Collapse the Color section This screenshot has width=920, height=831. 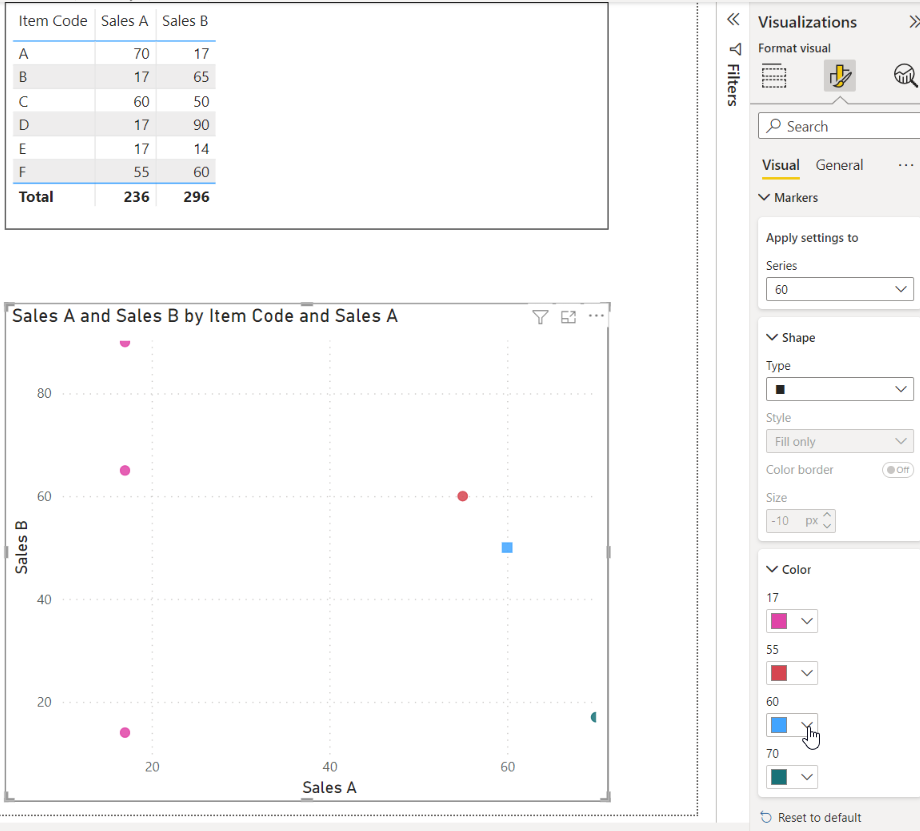(x=772, y=569)
